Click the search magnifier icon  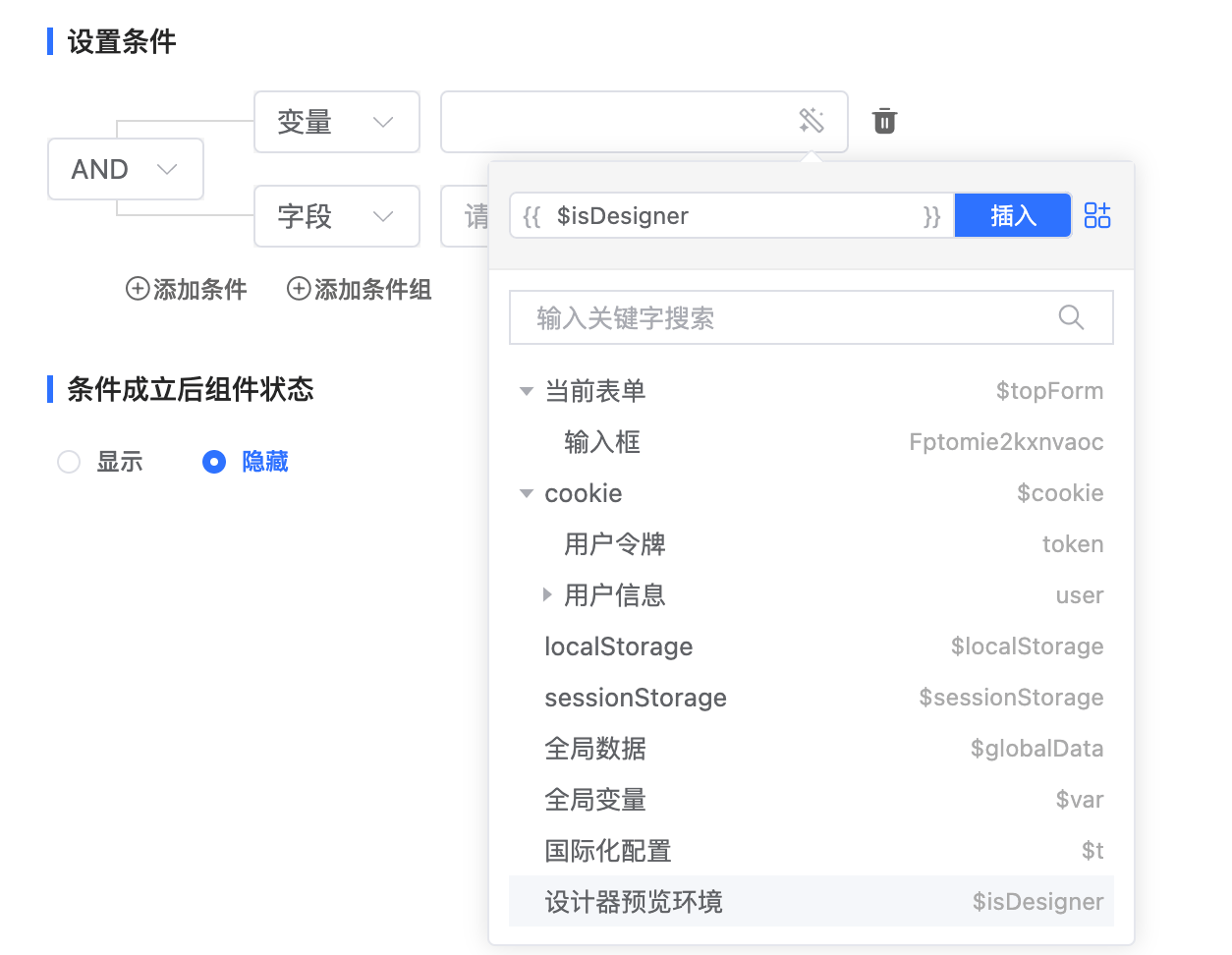pos(1071,317)
